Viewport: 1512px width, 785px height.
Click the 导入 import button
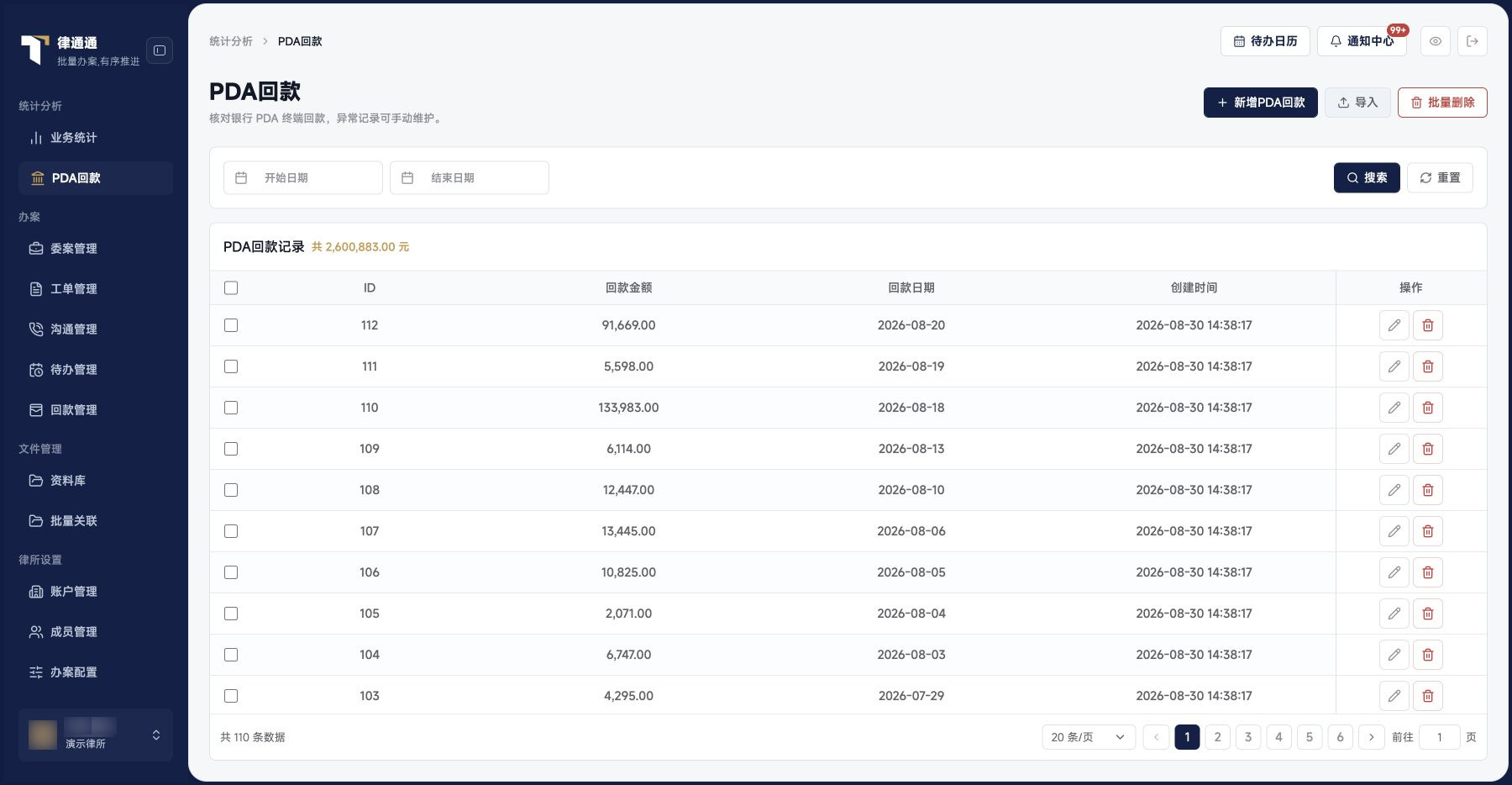coord(1357,103)
